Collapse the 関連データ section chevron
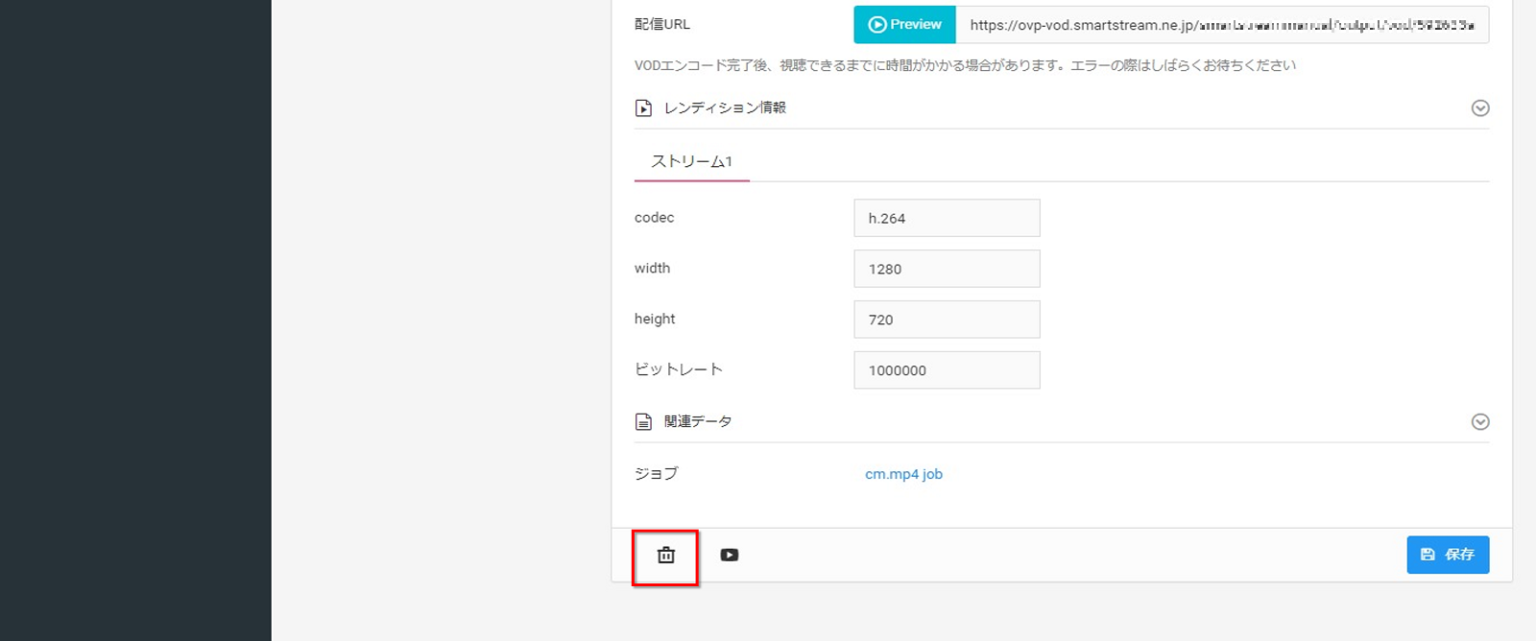 [1480, 422]
